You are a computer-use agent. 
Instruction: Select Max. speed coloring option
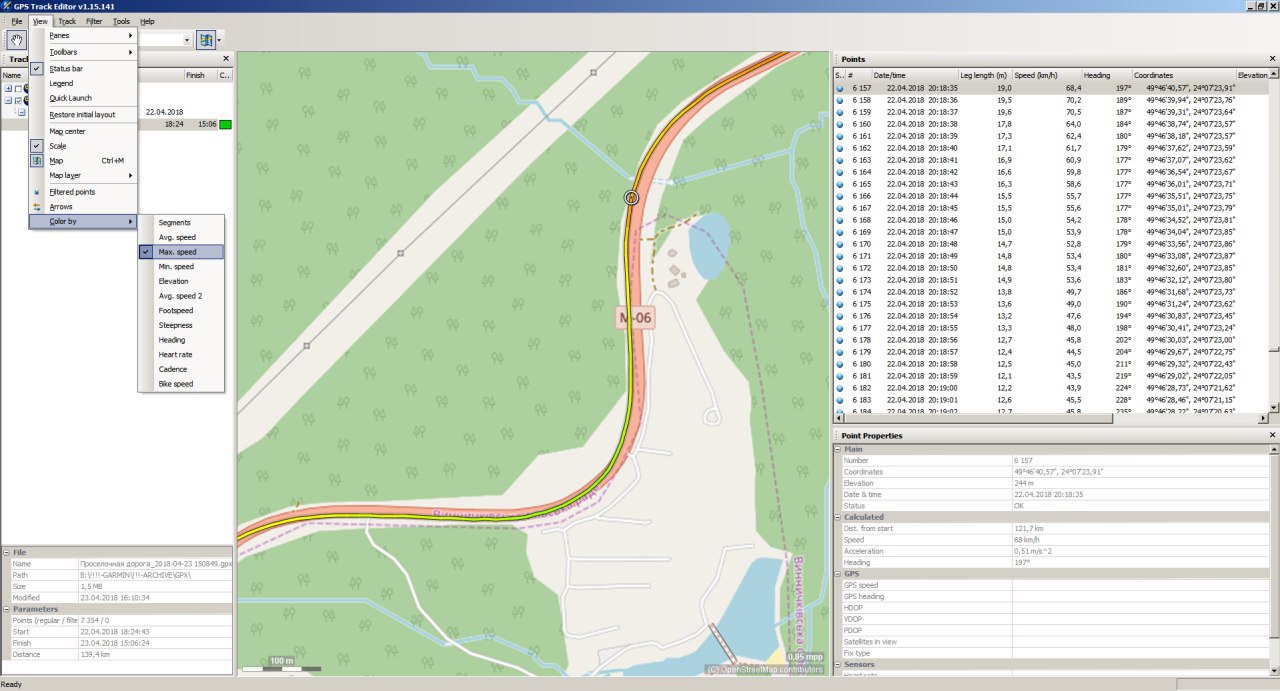[181, 252]
